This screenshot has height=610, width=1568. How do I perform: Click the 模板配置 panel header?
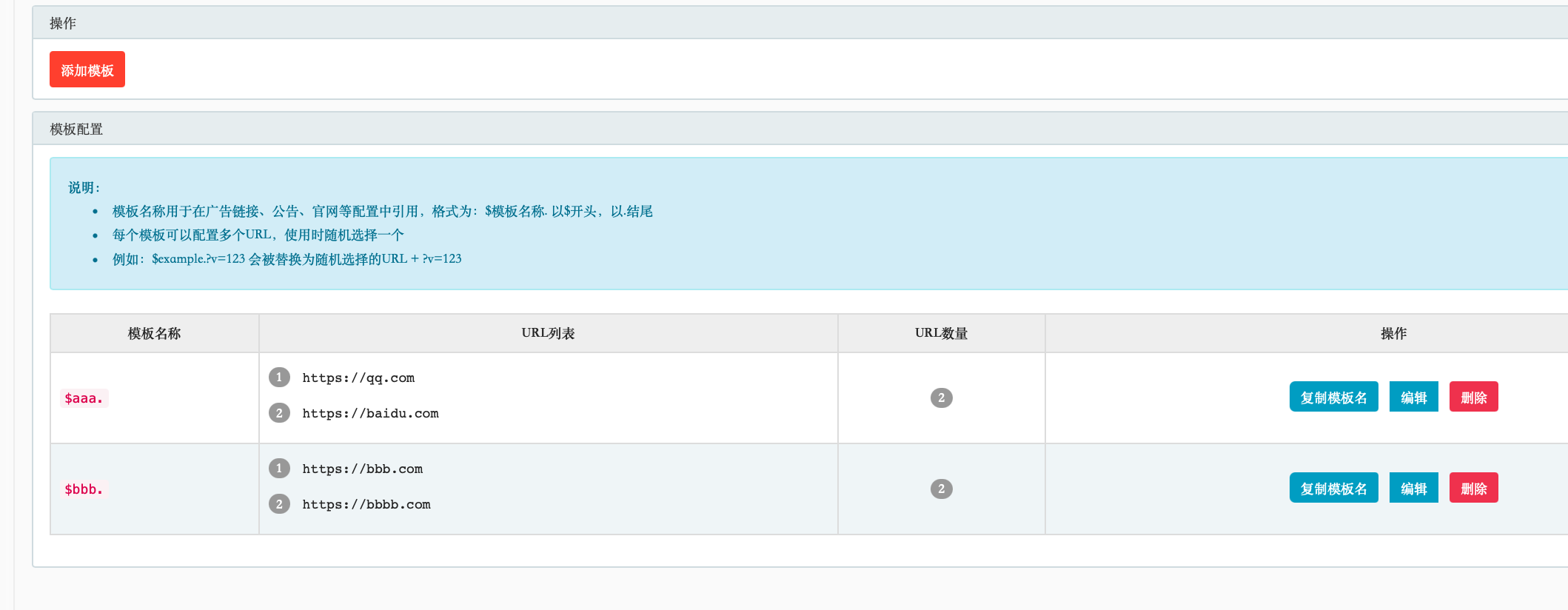(x=76, y=129)
